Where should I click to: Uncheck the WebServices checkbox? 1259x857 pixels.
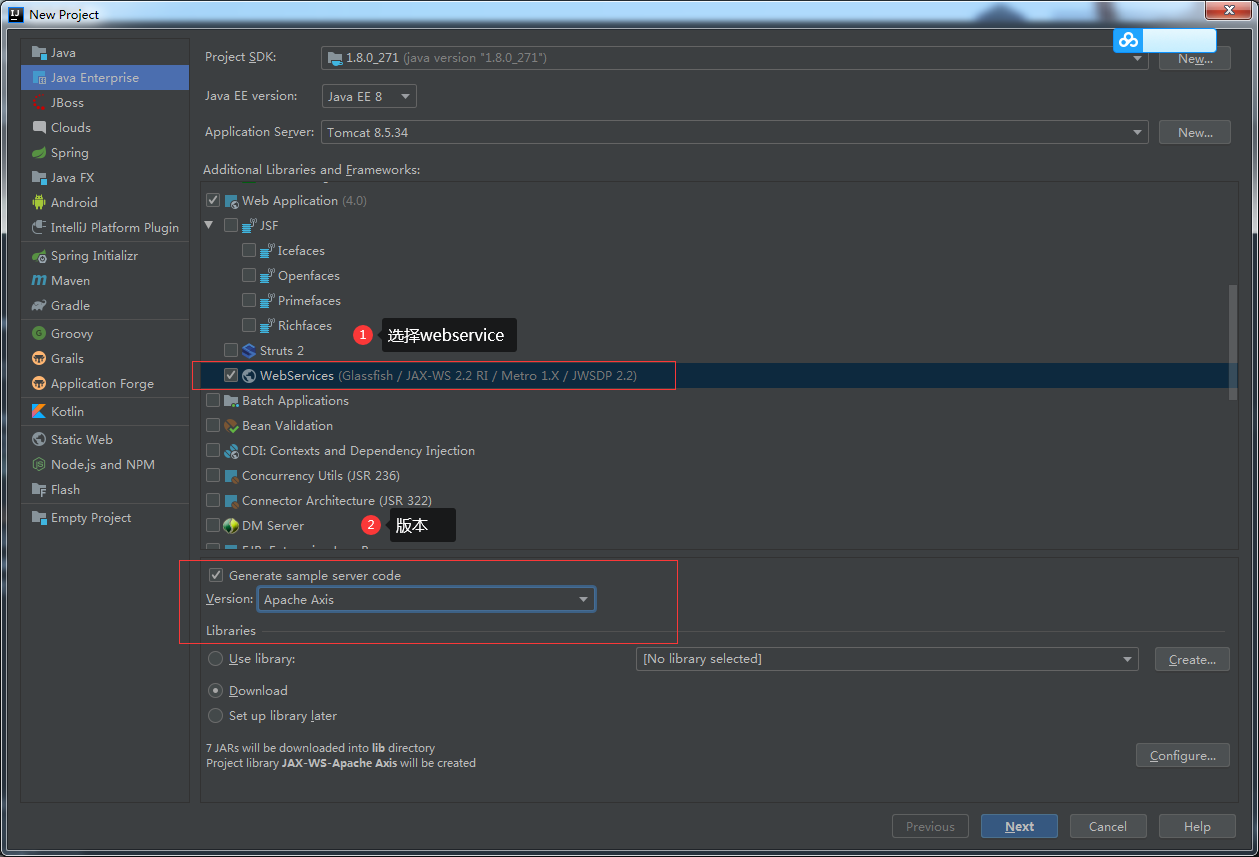231,375
